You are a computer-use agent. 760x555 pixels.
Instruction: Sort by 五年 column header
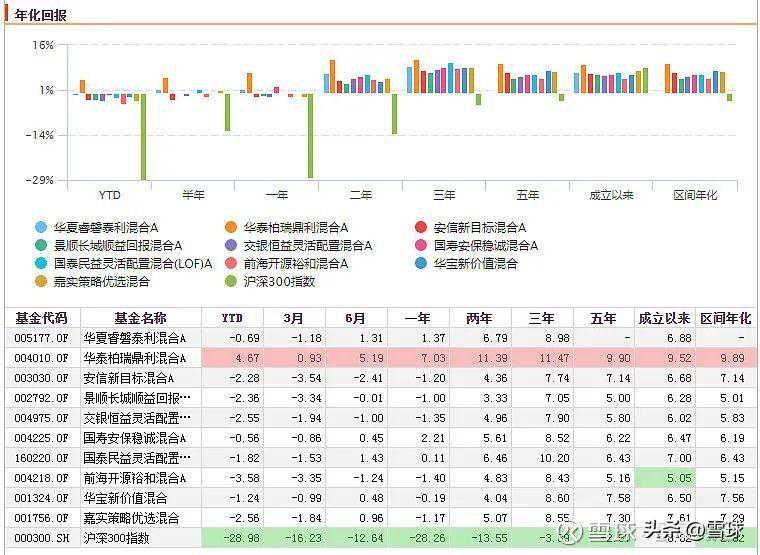pos(603,318)
